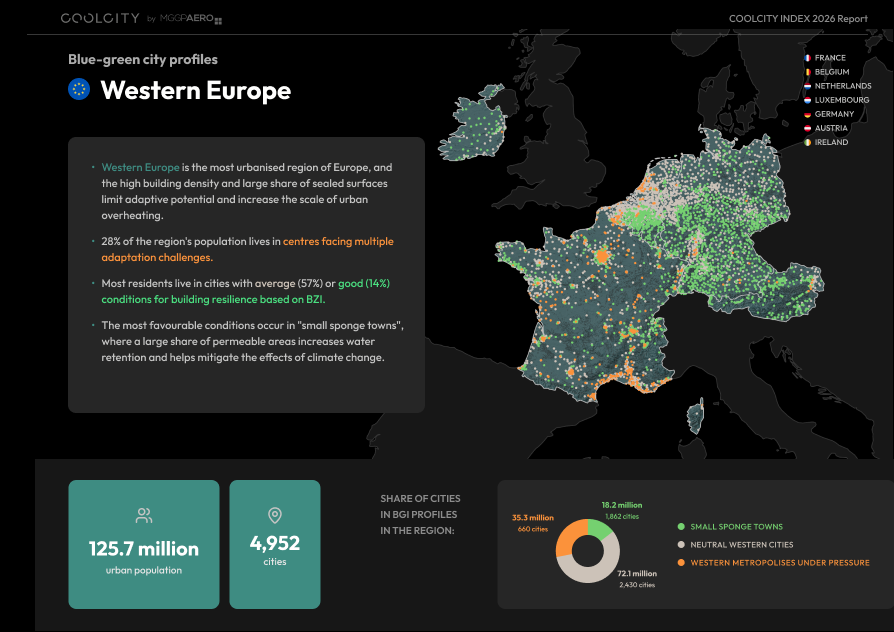Click 'WESTERN METROPOLISES UNDER PRESSURE' legend label
This screenshot has height=632, width=894.
pyautogui.click(x=780, y=562)
